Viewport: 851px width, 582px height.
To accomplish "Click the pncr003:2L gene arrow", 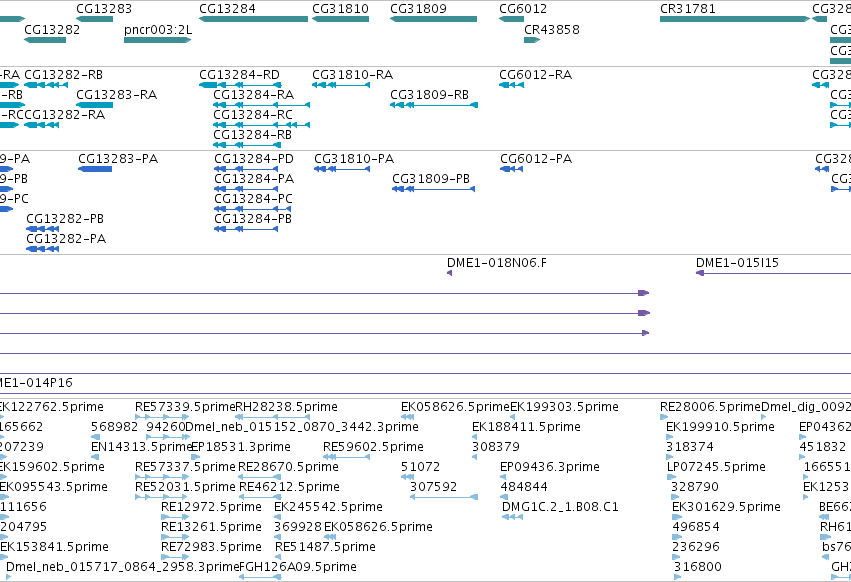I will coord(157,40).
